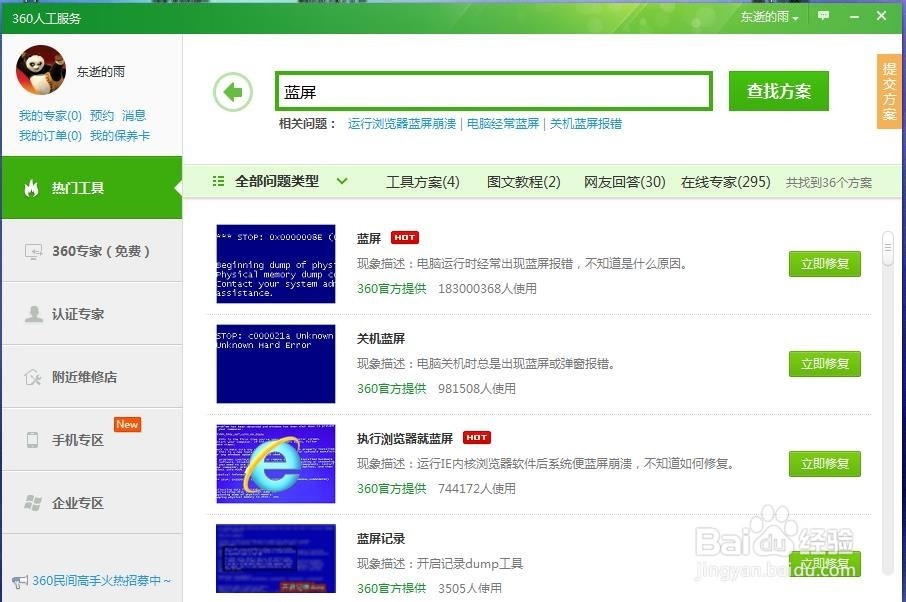Open the 我的订单(0) link
This screenshot has width=906, height=602.
point(50,136)
